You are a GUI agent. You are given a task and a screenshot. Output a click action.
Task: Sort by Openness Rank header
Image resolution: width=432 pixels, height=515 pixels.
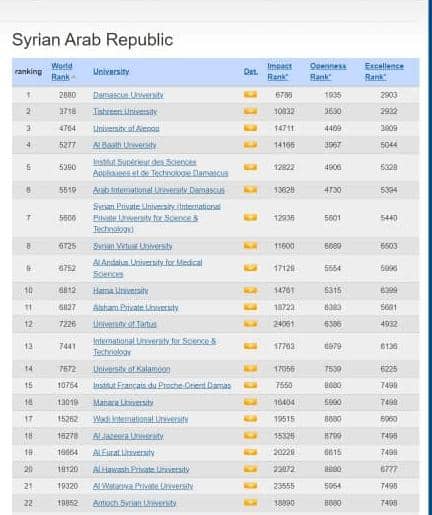click(328, 71)
